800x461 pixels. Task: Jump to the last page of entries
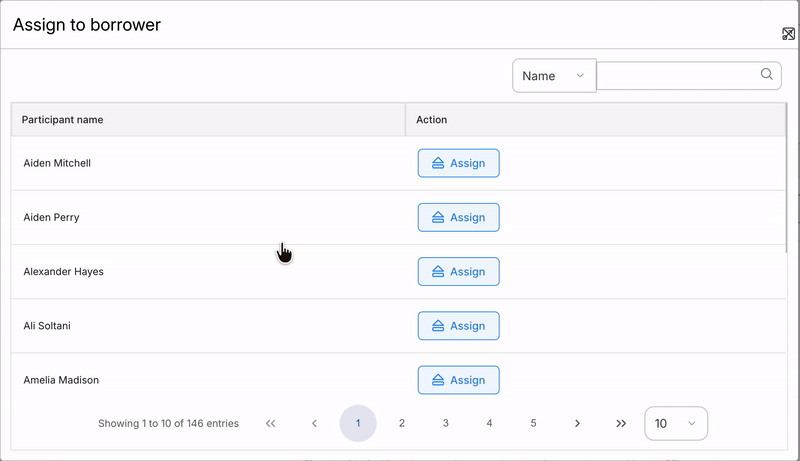[621, 423]
